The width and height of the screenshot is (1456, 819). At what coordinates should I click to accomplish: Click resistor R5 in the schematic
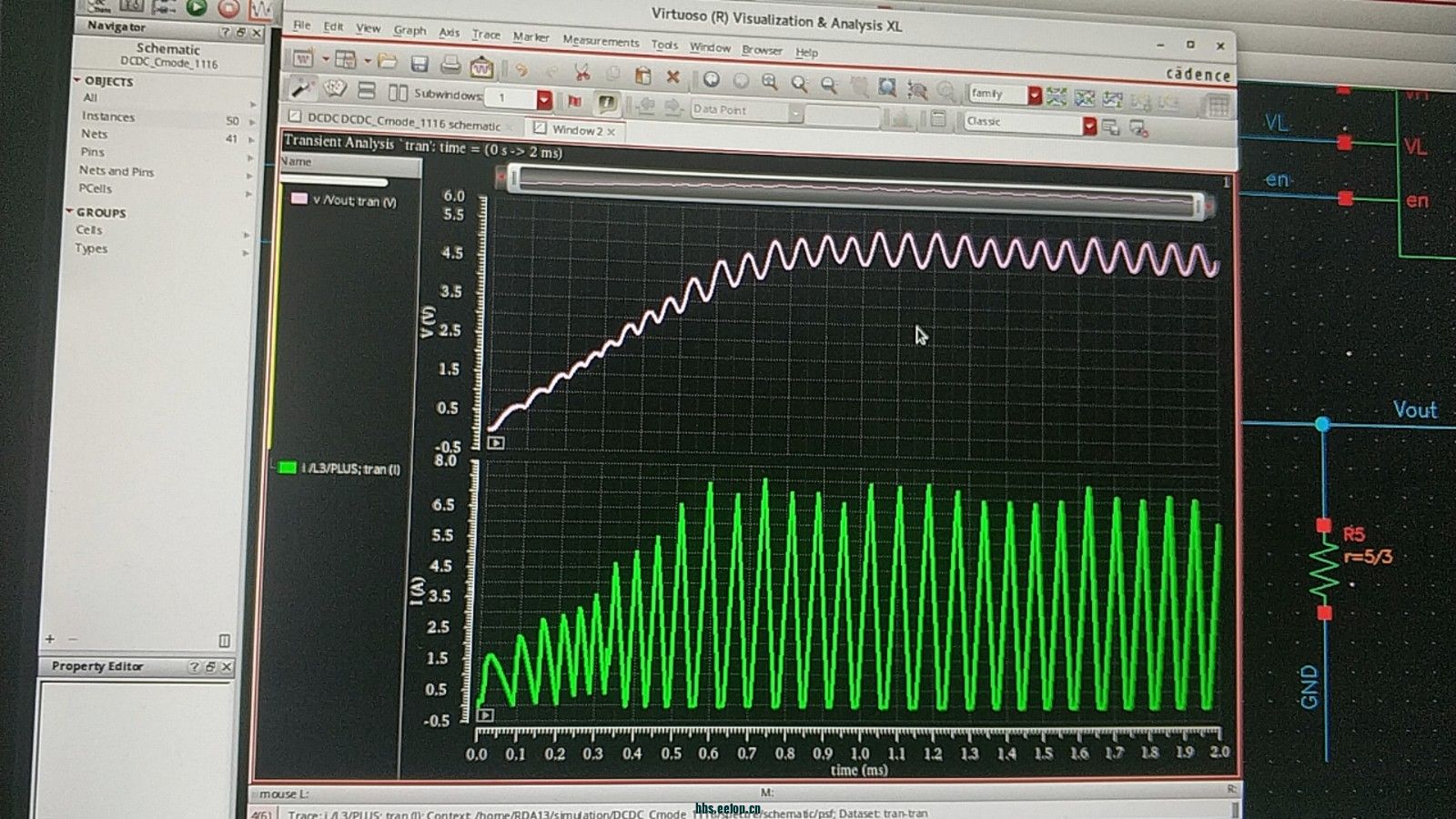click(1324, 570)
